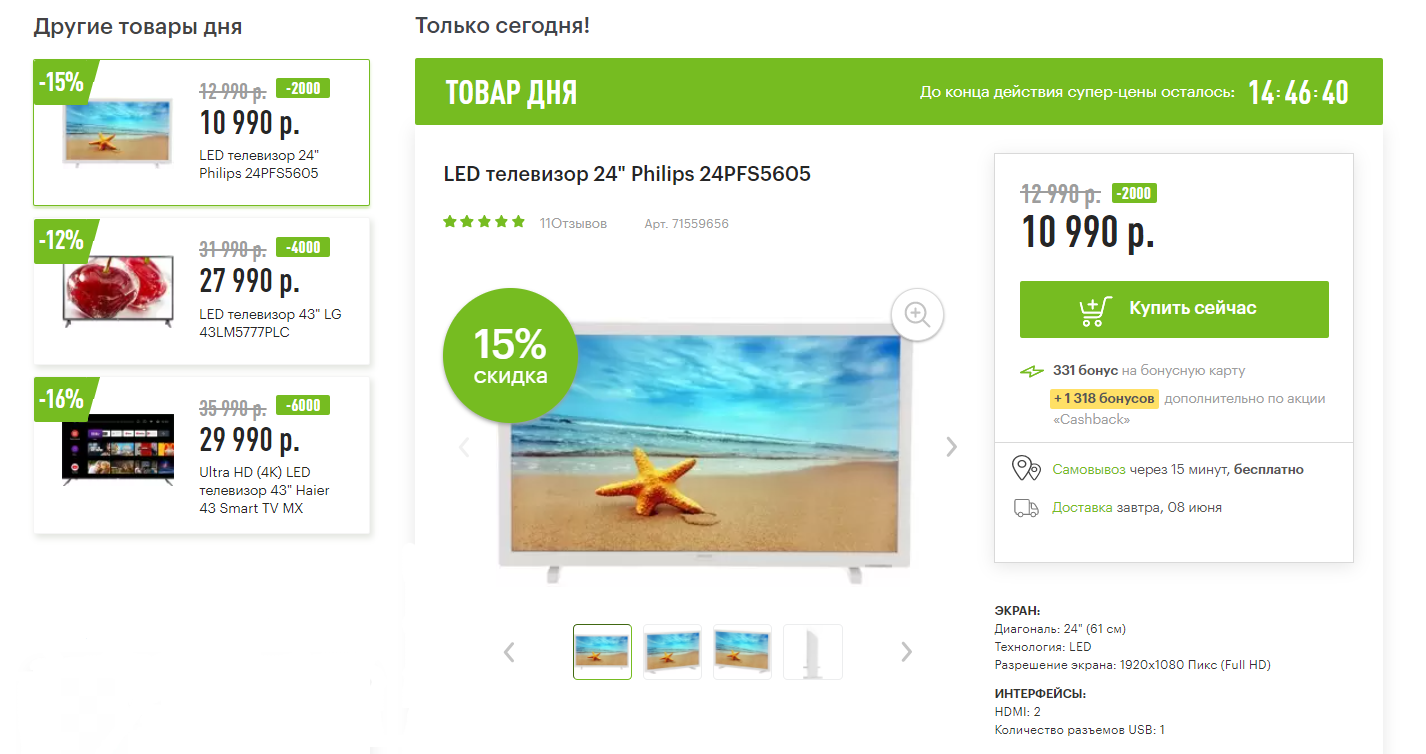Click the 15% скидка round badge
Screen dimensions: 1426x754
point(510,355)
